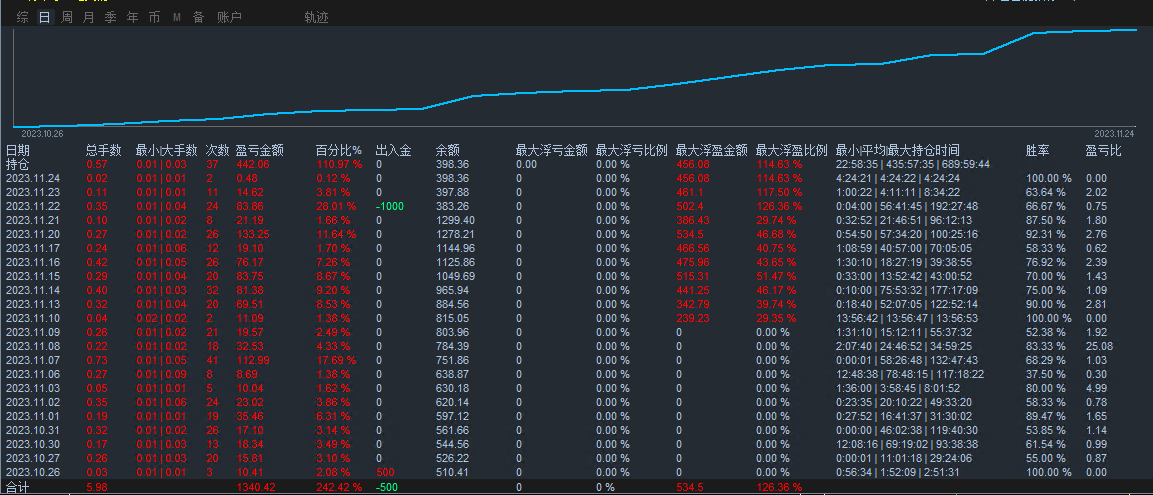Image resolution: width=1153 pixels, height=495 pixels.
Task: Click the 242.42 % total percentage
Action: 339,487
